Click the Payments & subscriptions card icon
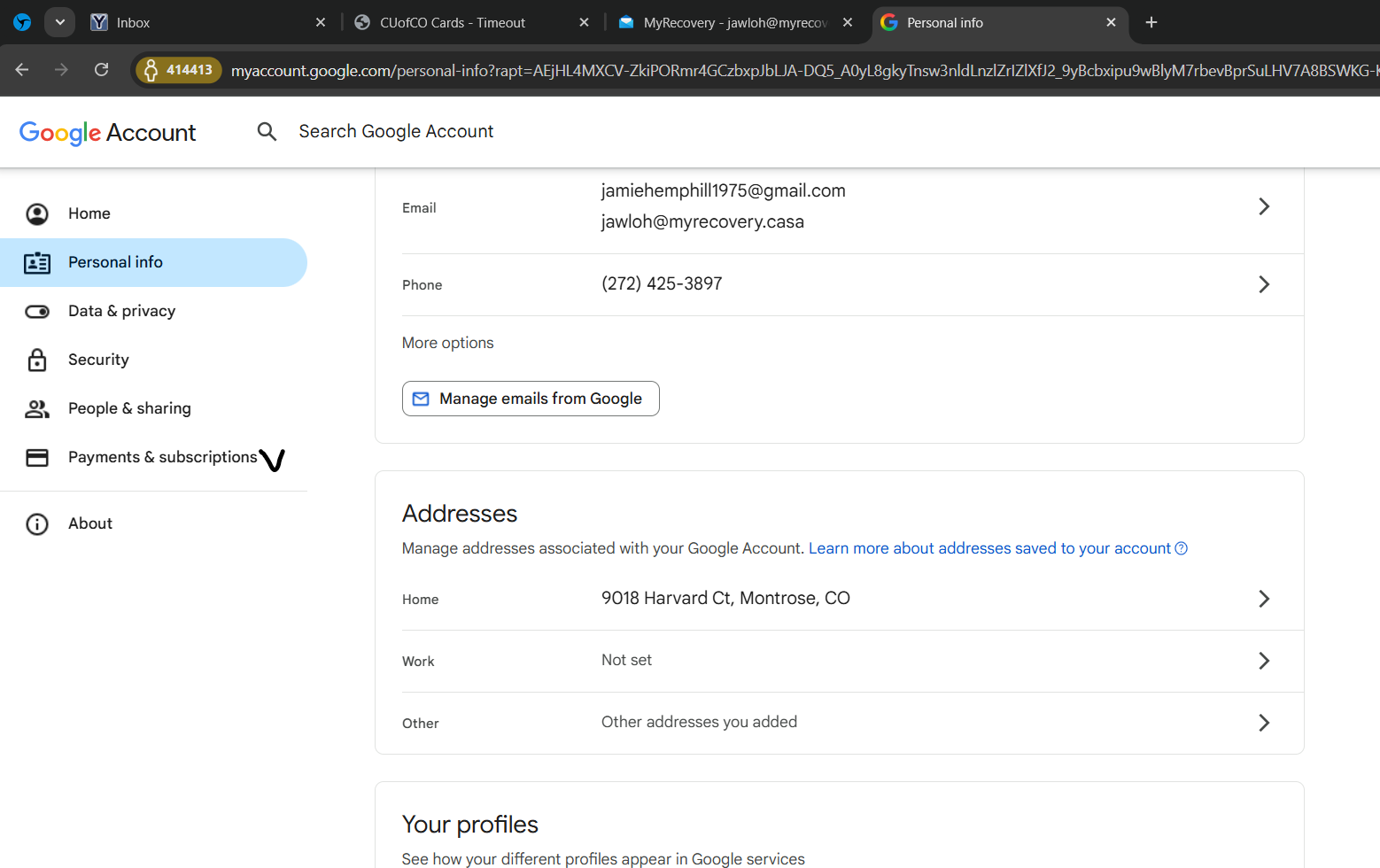This screenshot has width=1380, height=868. click(x=37, y=457)
